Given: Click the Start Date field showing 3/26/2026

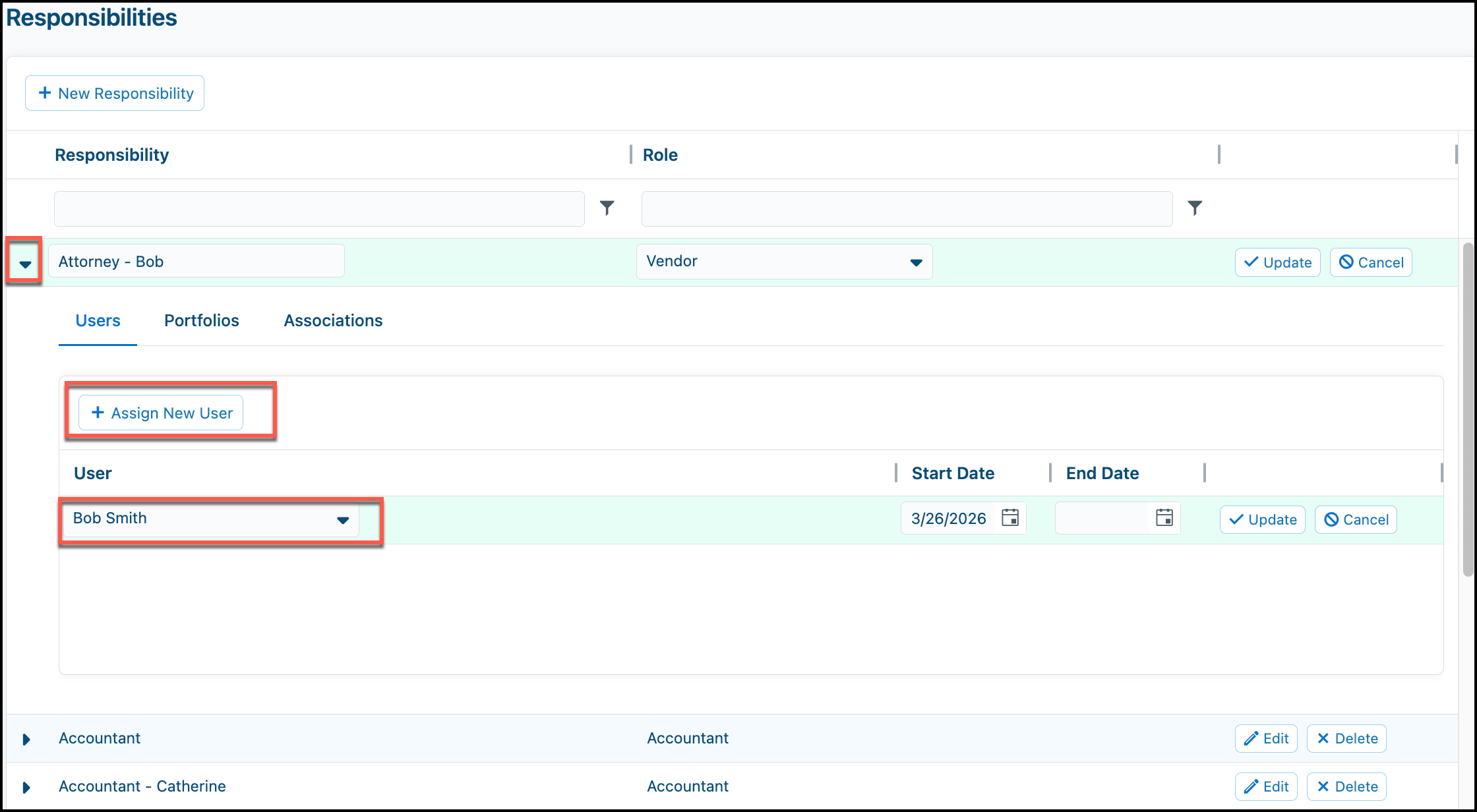Looking at the screenshot, I should point(948,518).
